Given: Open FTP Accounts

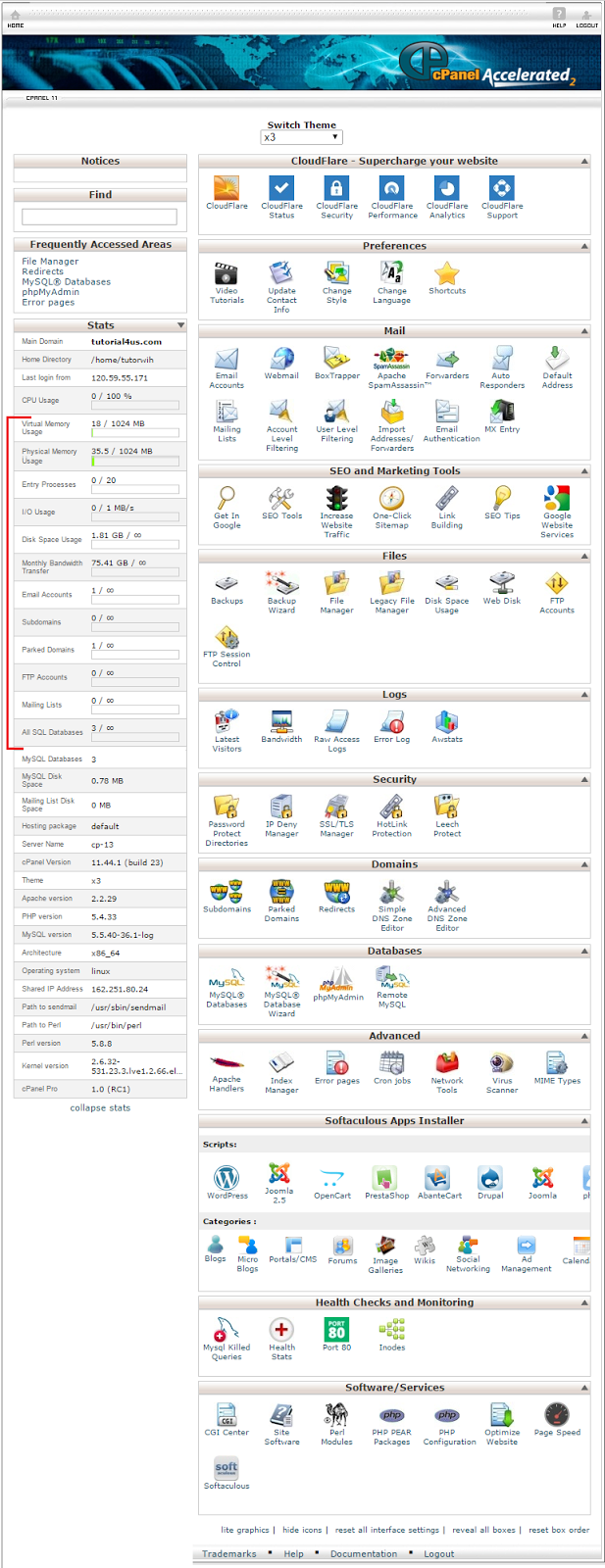Looking at the screenshot, I should tap(557, 593).
